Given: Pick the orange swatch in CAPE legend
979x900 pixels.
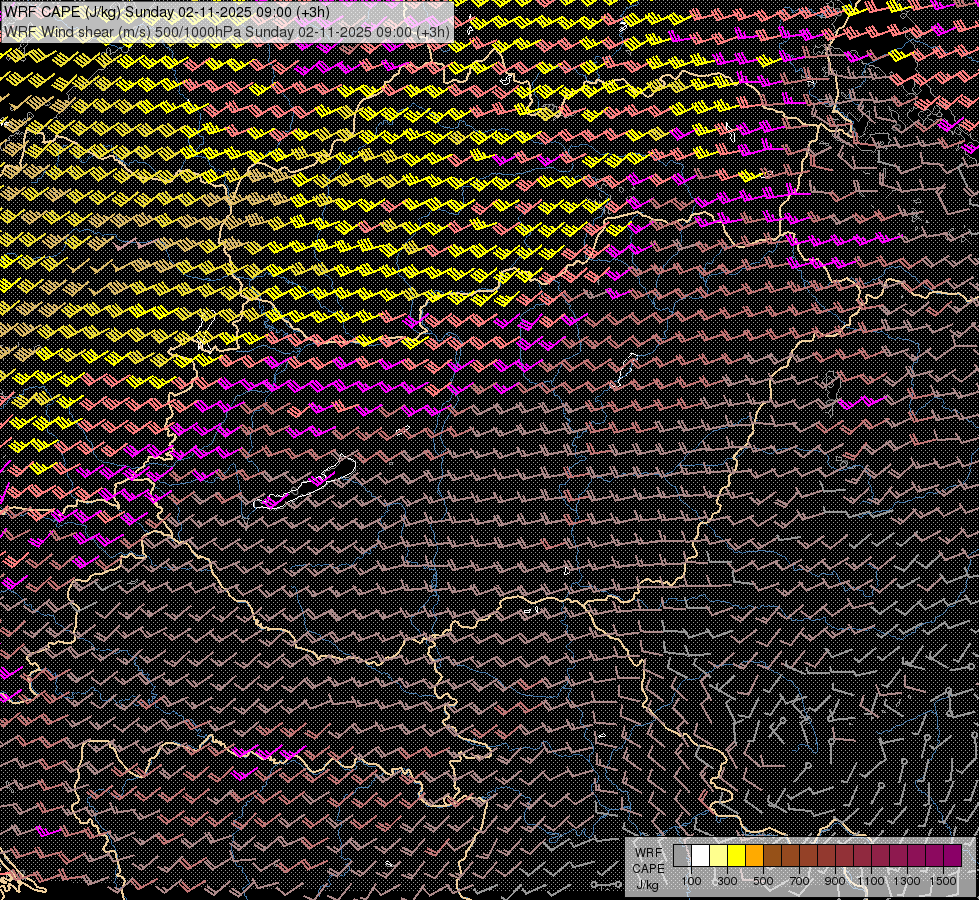Looking at the screenshot, I should [754, 855].
